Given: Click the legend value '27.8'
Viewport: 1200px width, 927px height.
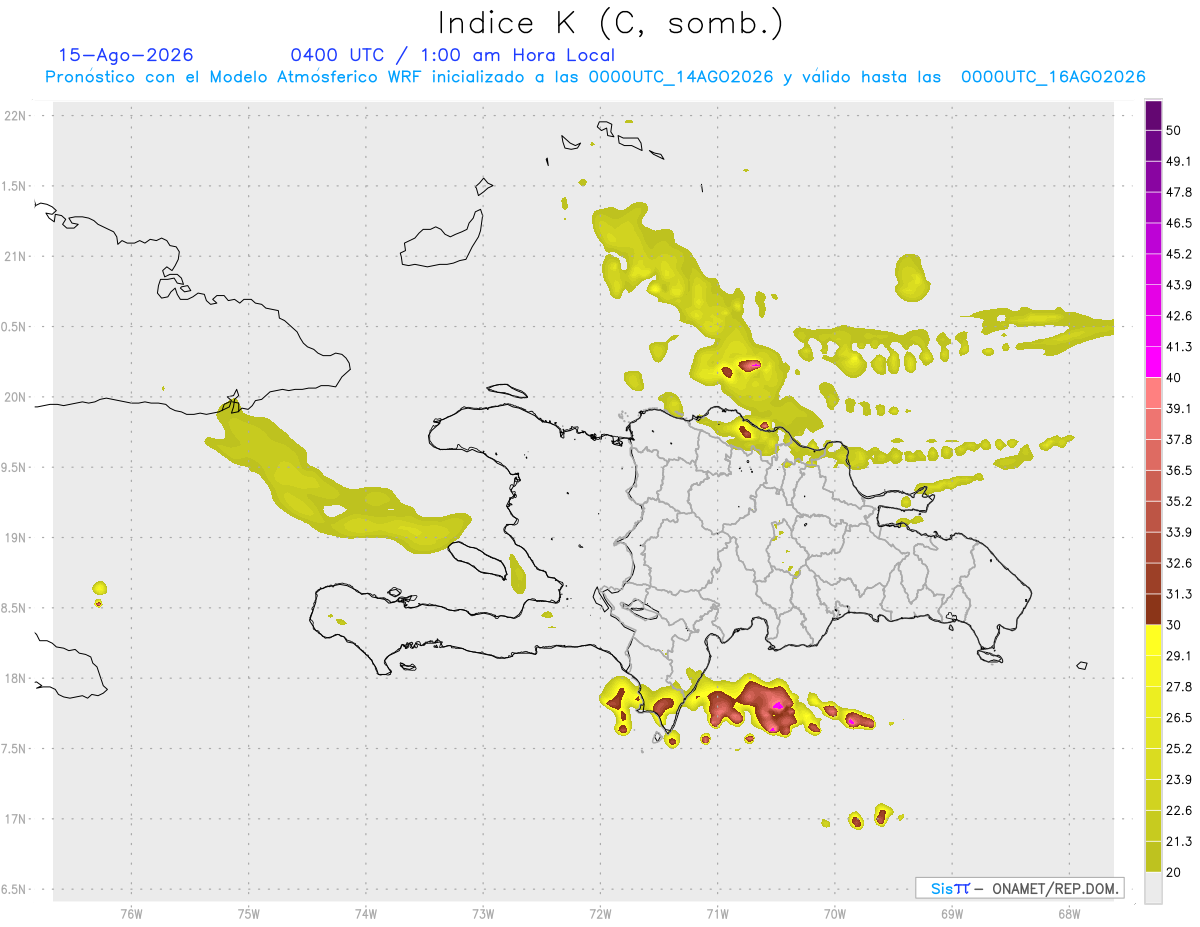Looking at the screenshot, I should click(x=1179, y=687).
